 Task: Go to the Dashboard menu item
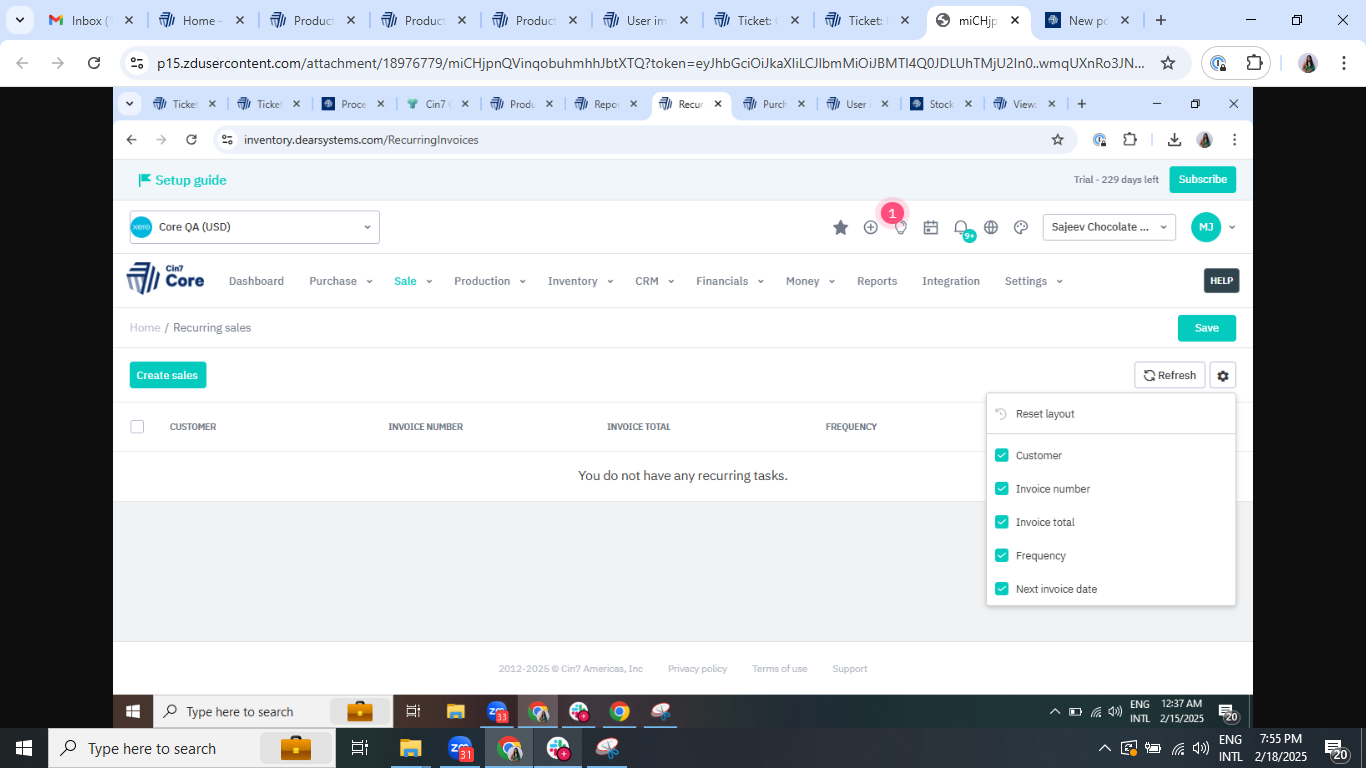click(x=256, y=281)
